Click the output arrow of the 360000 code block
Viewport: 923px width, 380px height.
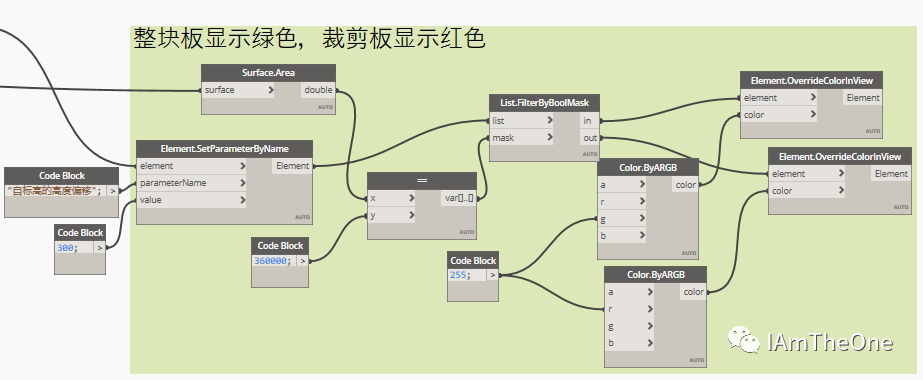click(303, 261)
